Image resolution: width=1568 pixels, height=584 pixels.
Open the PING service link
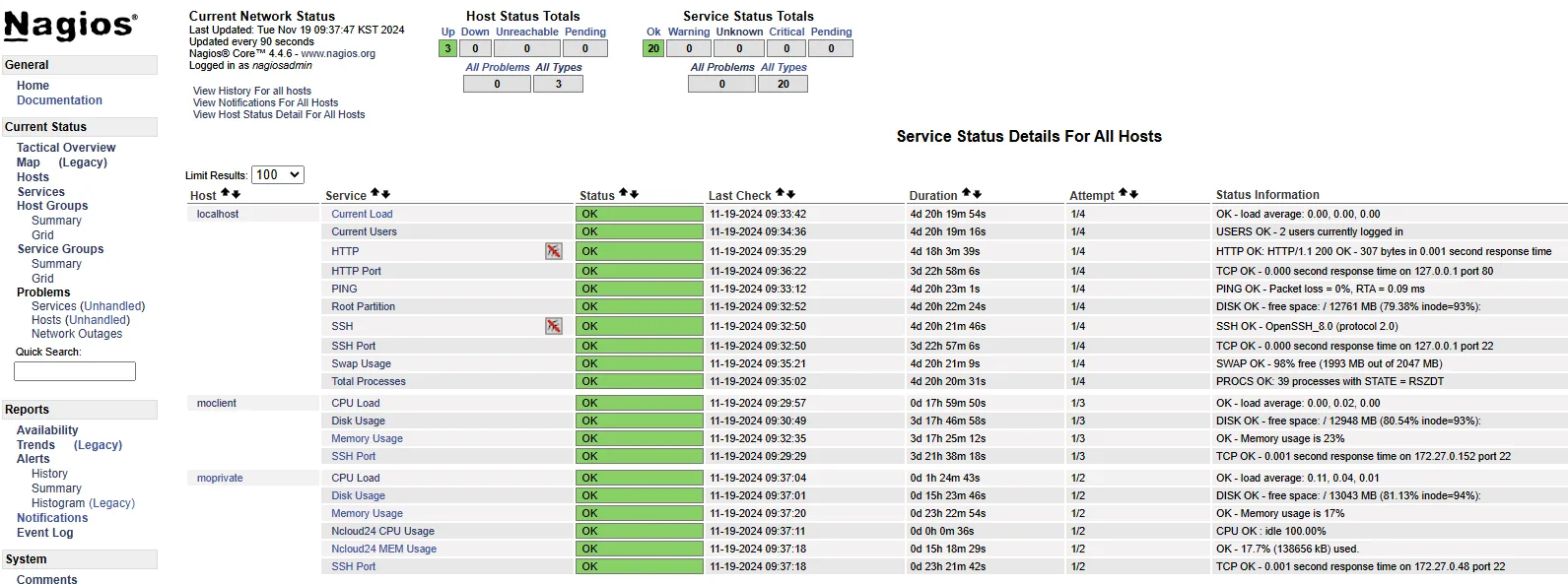point(344,289)
